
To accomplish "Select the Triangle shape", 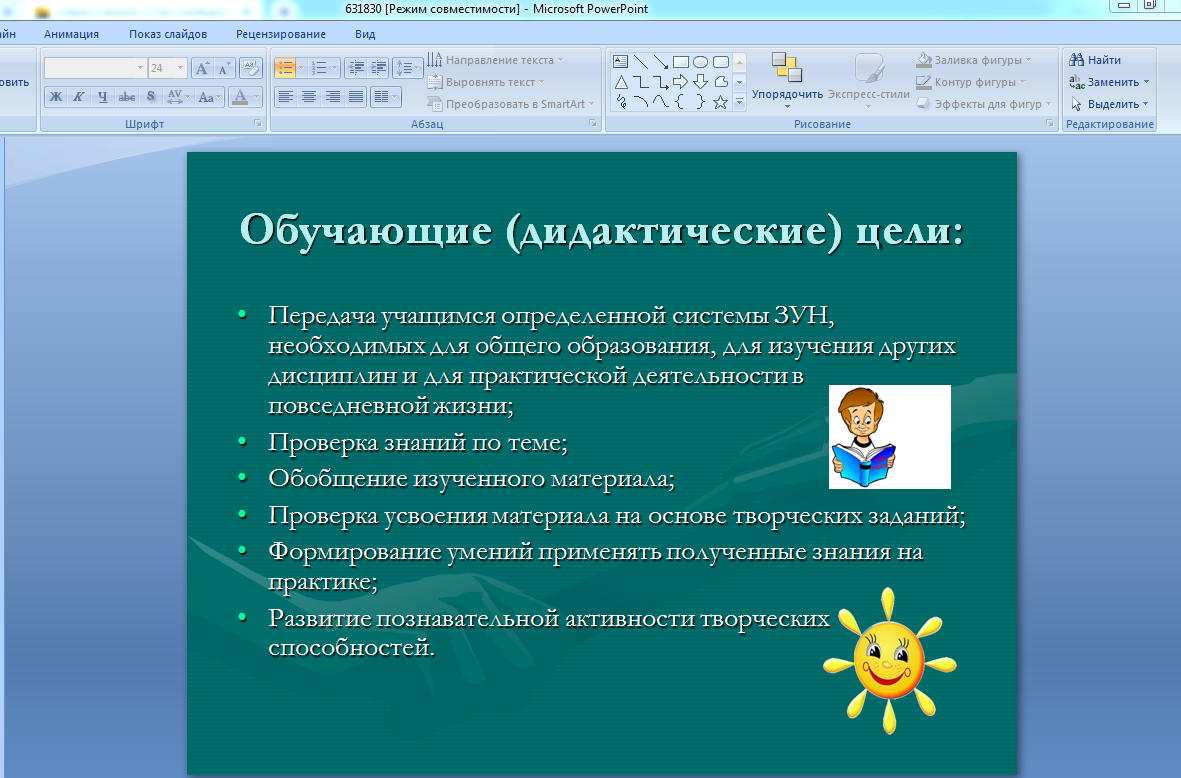I will pos(621,82).
